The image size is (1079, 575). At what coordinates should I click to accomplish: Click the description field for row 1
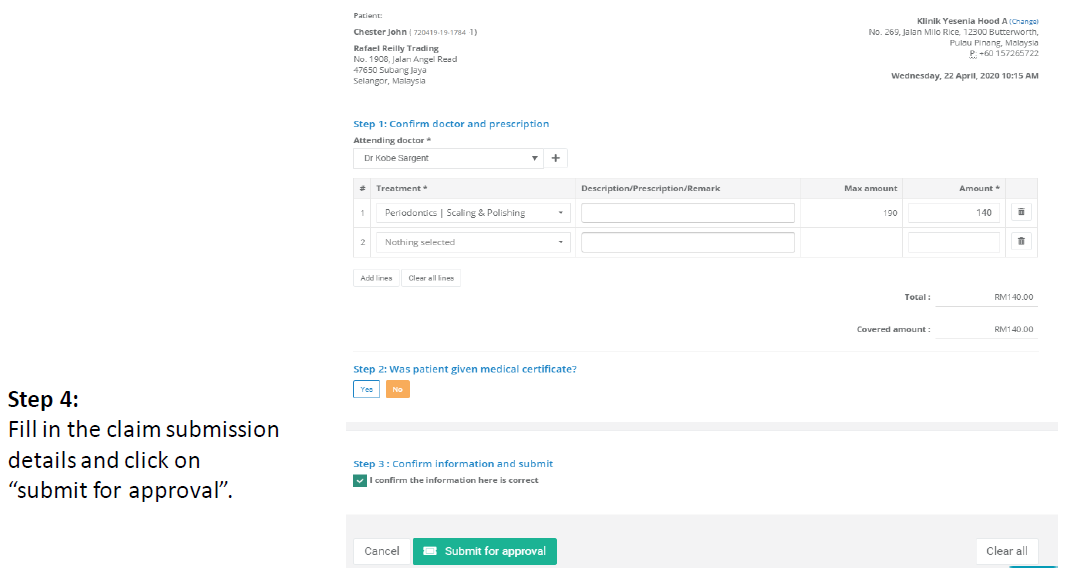(687, 213)
